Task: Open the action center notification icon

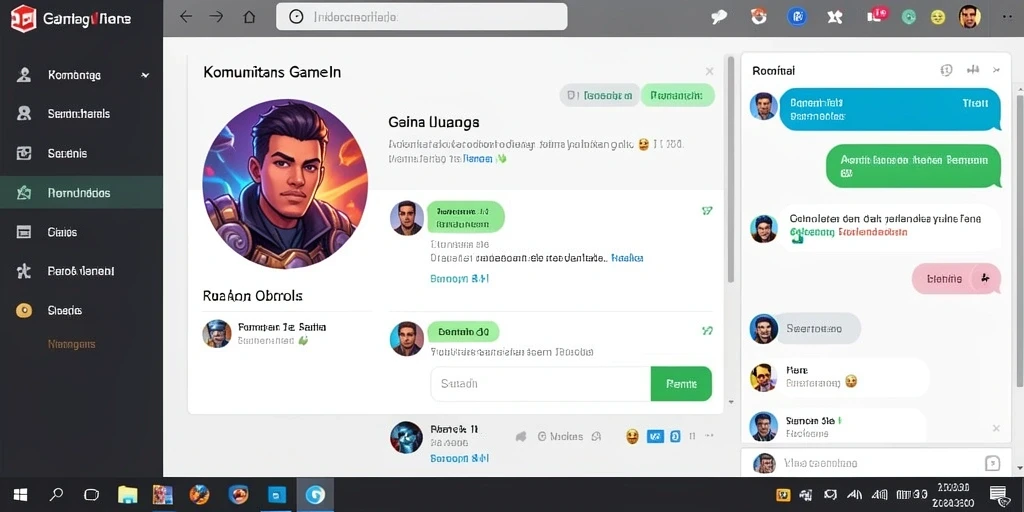Action: coord(998,494)
